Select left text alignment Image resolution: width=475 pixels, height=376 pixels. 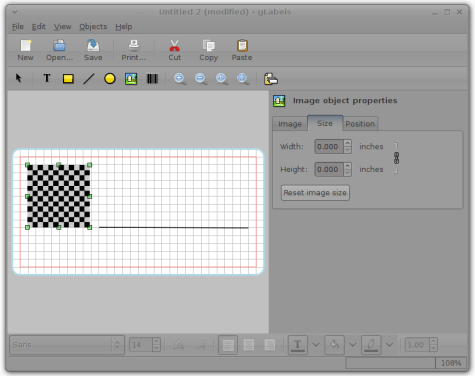tap(228, 345)
